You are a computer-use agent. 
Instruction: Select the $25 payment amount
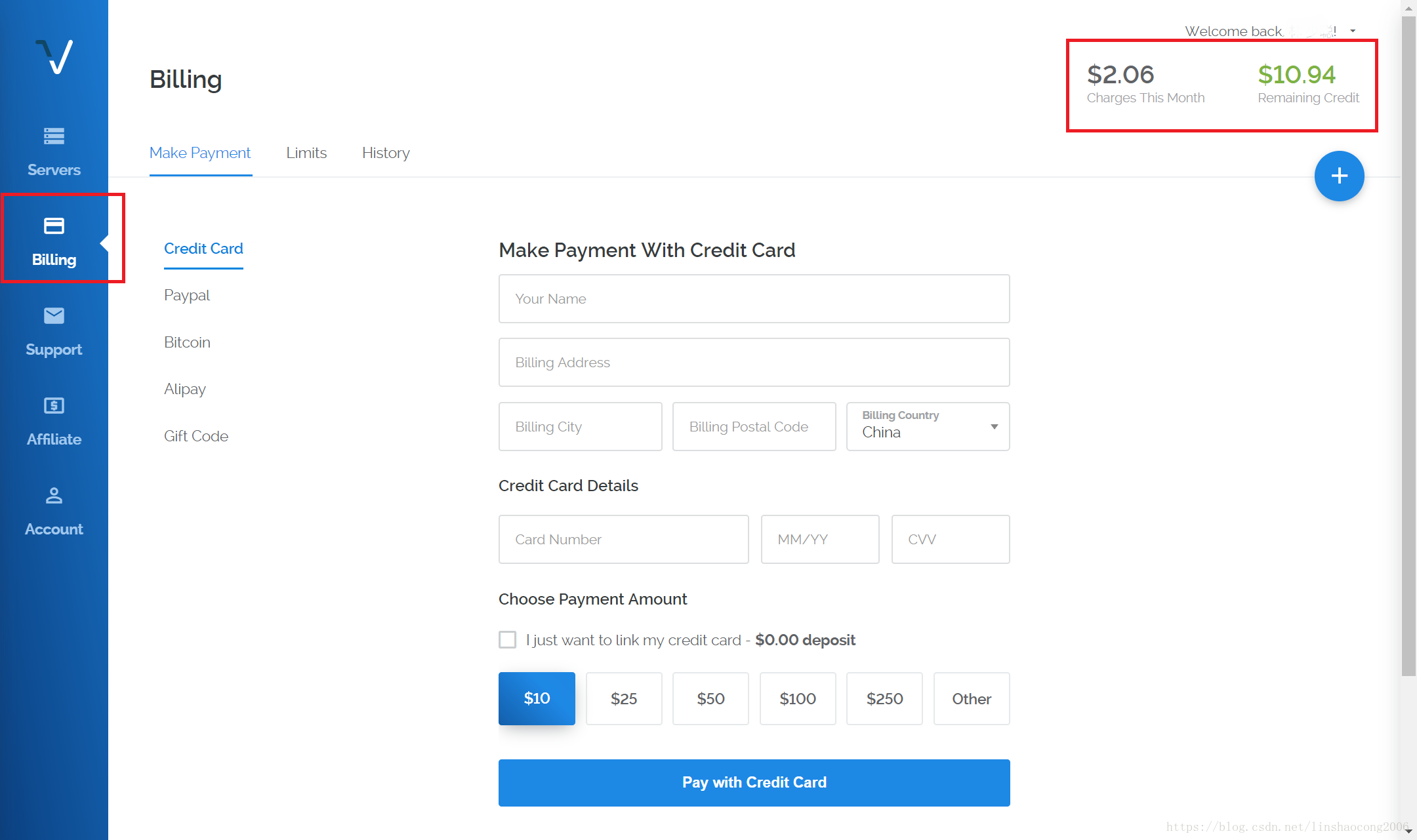point(623,698)
